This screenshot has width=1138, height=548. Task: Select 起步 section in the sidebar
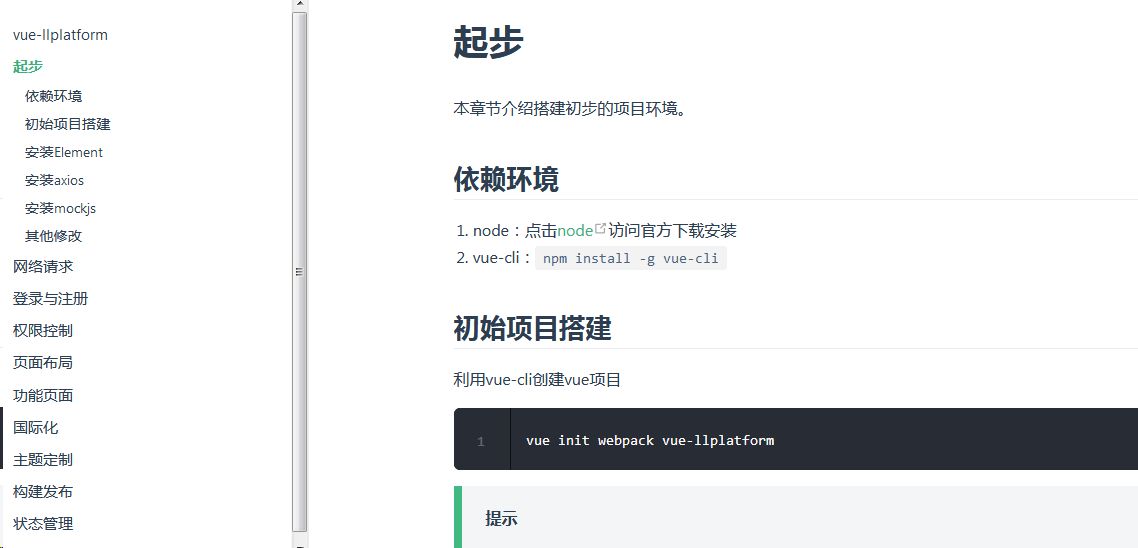point(28,67)
